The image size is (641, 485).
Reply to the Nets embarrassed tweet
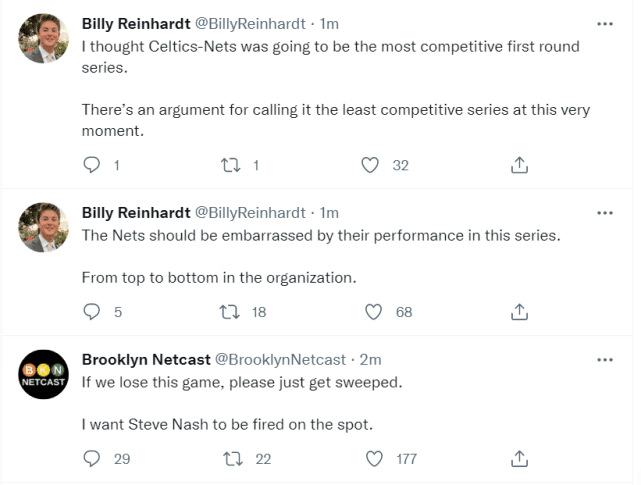click(x=92, y=312)
